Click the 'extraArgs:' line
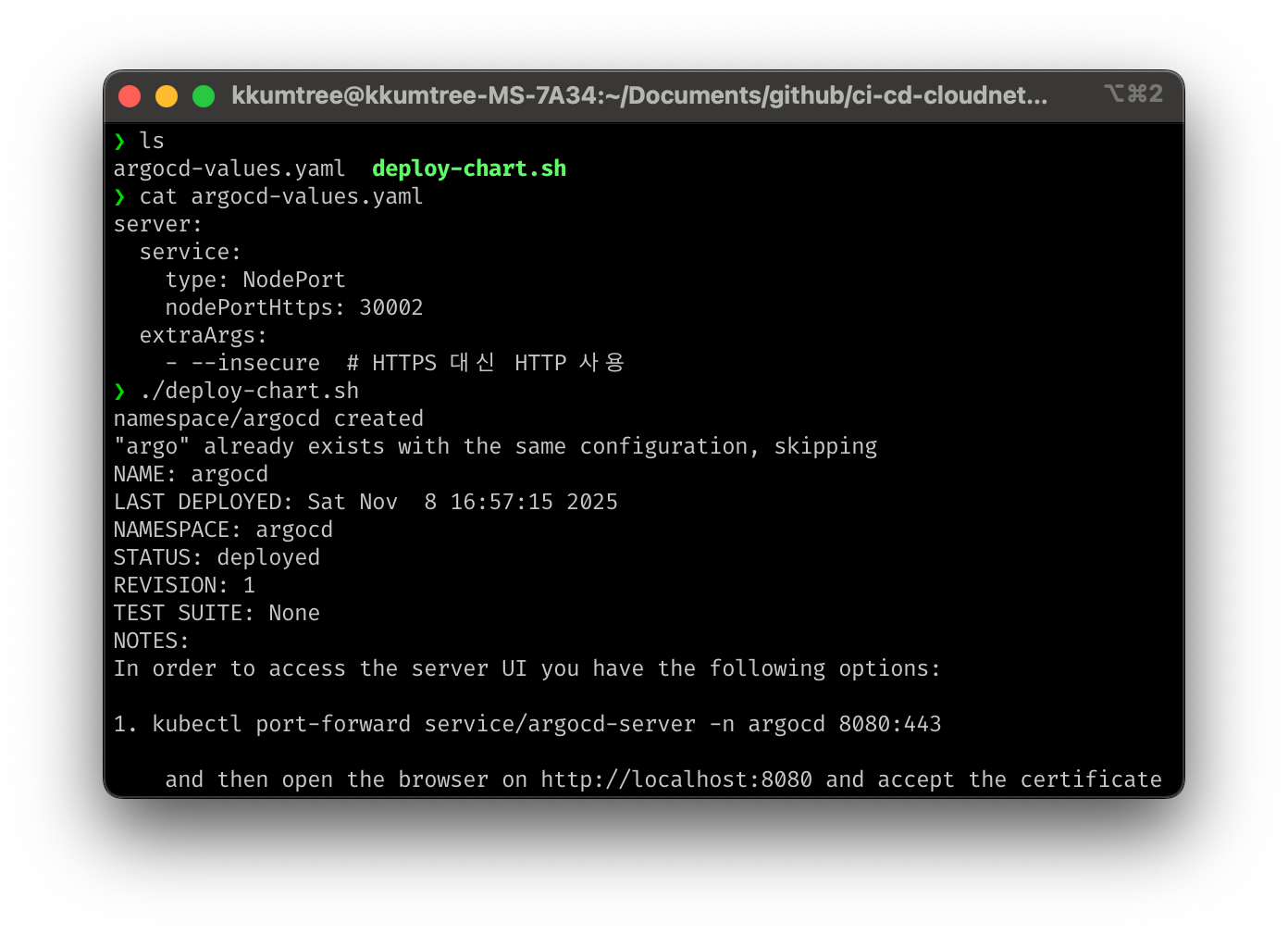This screenshot has width=1288, height=935. [x=204, y=335]
